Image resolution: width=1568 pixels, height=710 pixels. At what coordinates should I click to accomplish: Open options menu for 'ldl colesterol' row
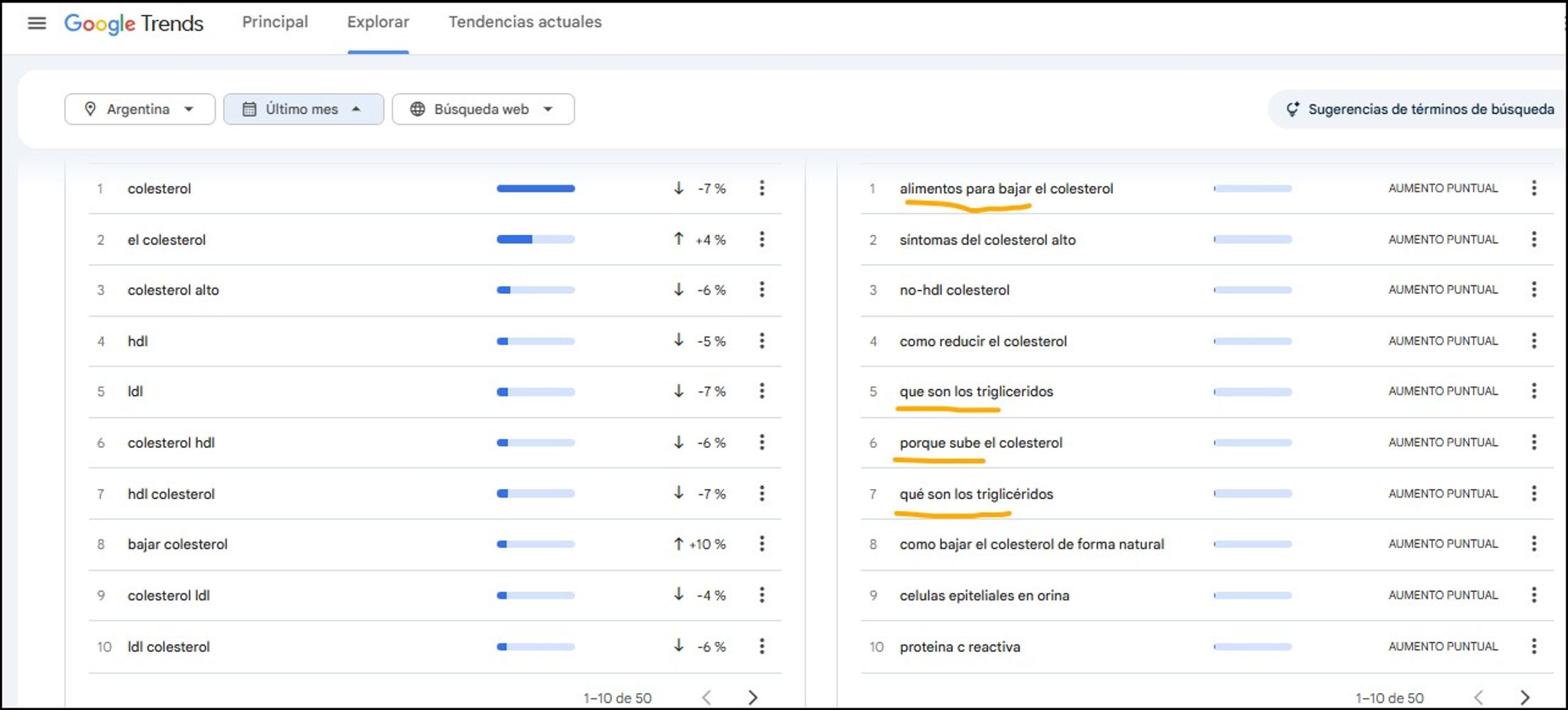click(x=762, y=646)
